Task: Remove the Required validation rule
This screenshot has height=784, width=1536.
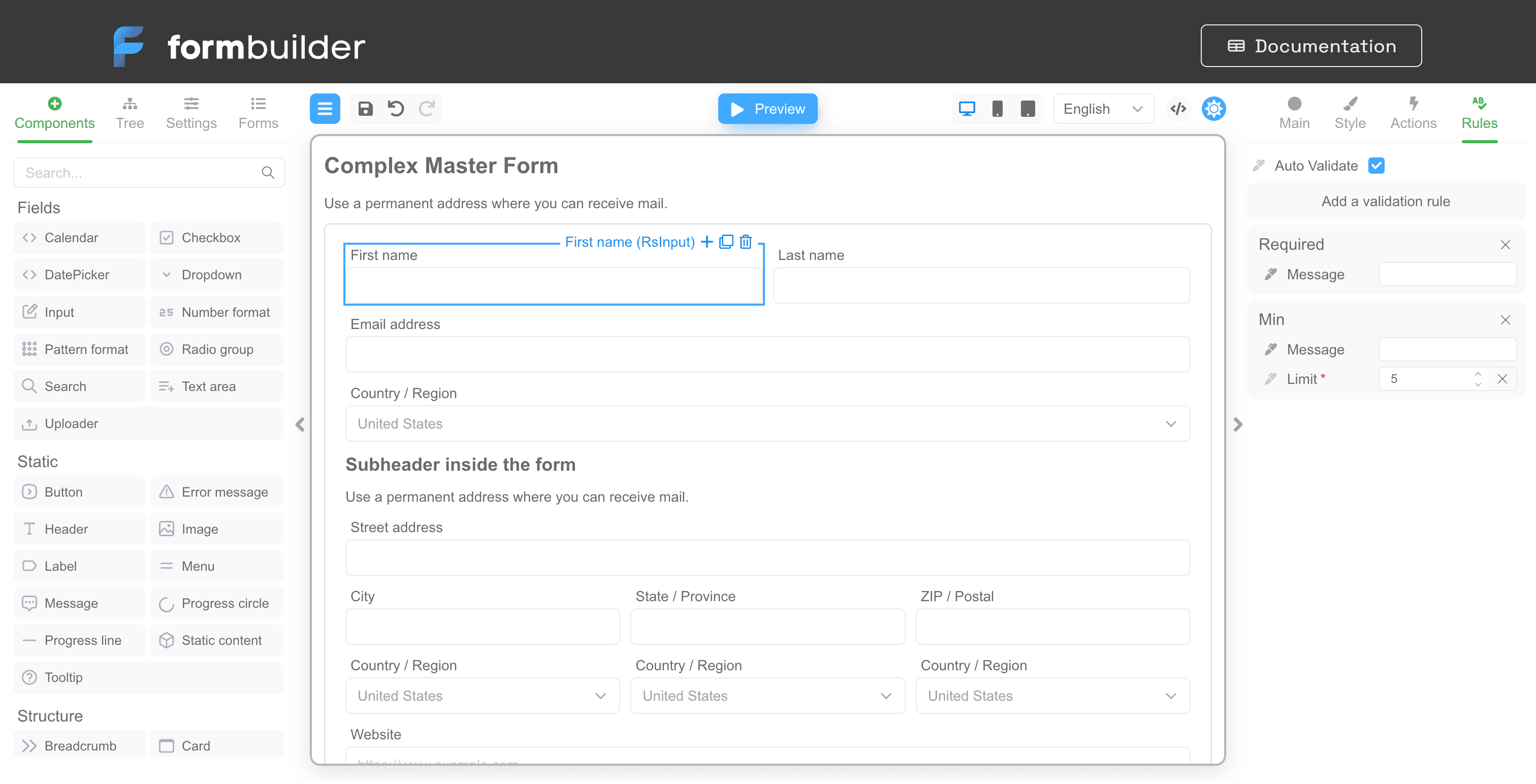Action: [1505, 244]
